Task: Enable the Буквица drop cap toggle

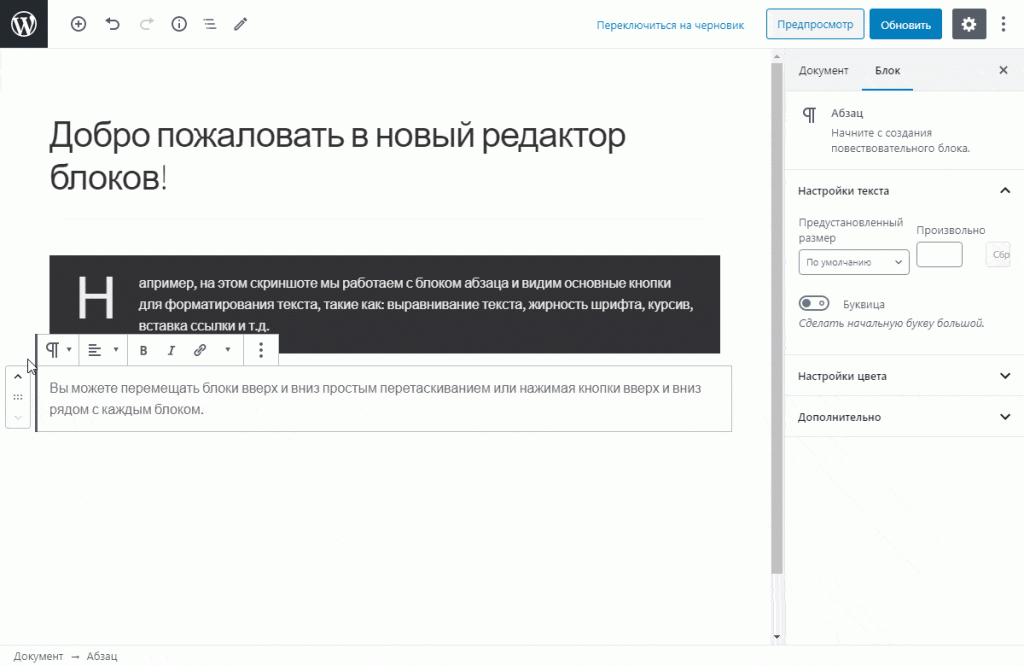Action: (814, 303)
